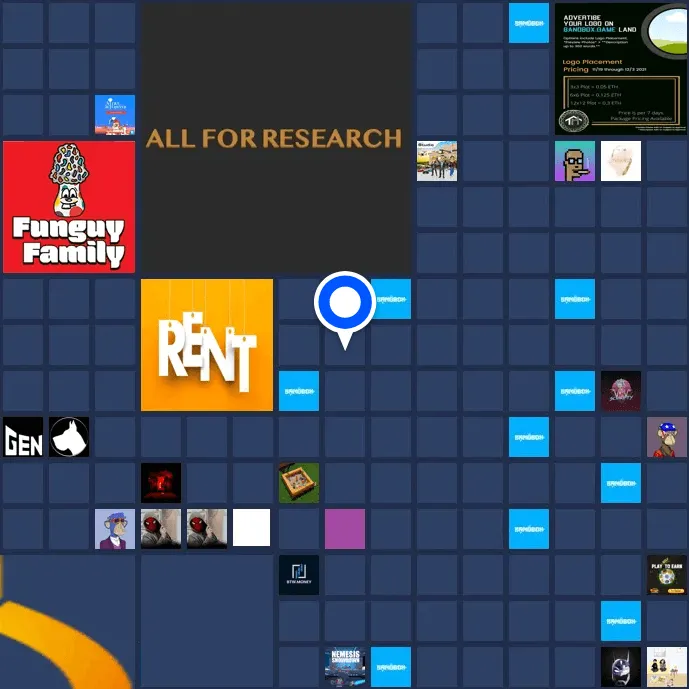Select the Play To Earn land tile
689x689 pixels.
(667, 575)
